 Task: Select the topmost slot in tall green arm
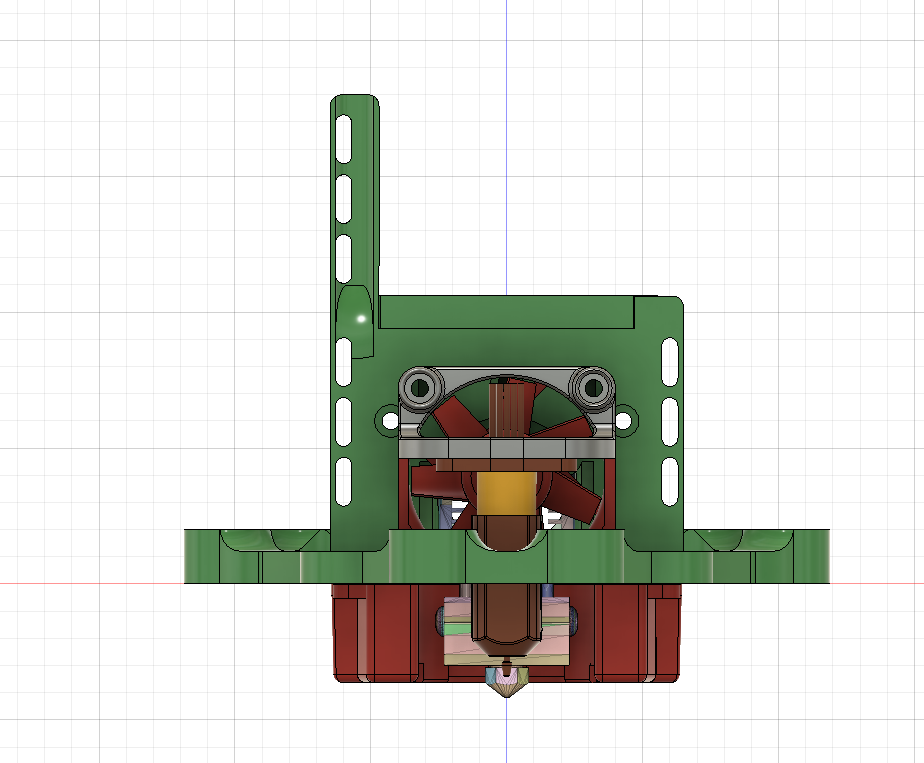point(344,138)
